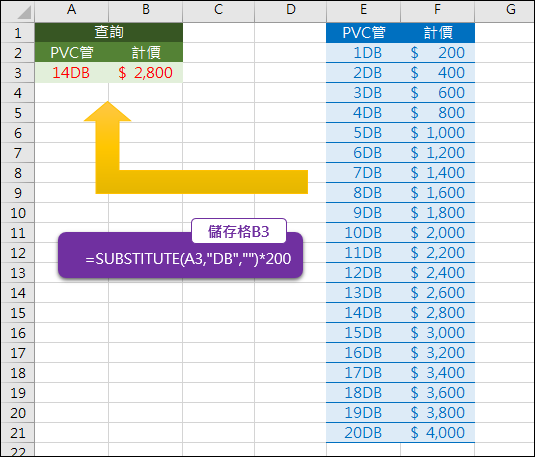The image size is (535, 457).
Task: Click cell B3 showing $ 2,800
Action: click(x=146, y=73)
